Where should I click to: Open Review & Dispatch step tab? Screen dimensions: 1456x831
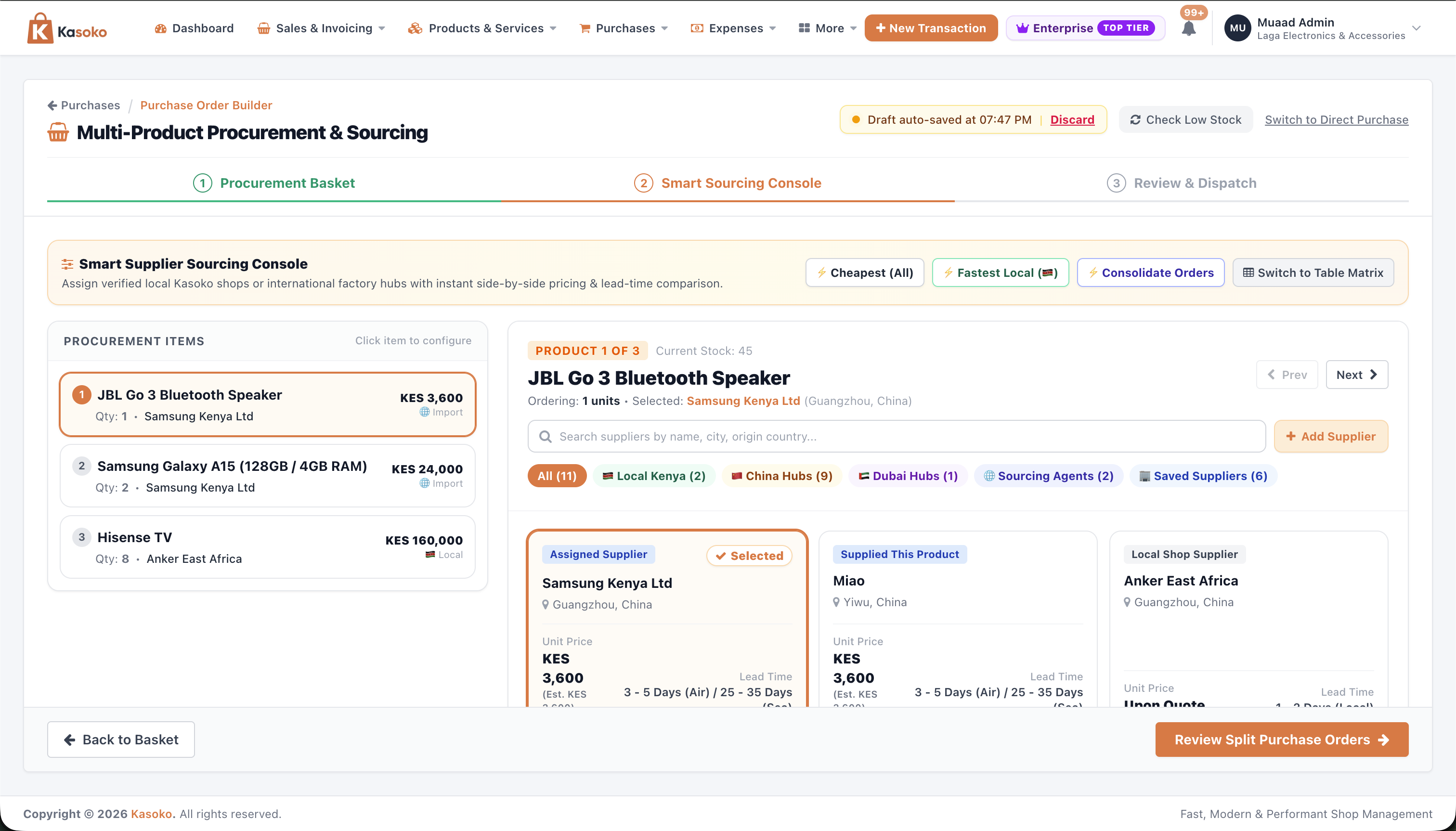point(1182,183)
